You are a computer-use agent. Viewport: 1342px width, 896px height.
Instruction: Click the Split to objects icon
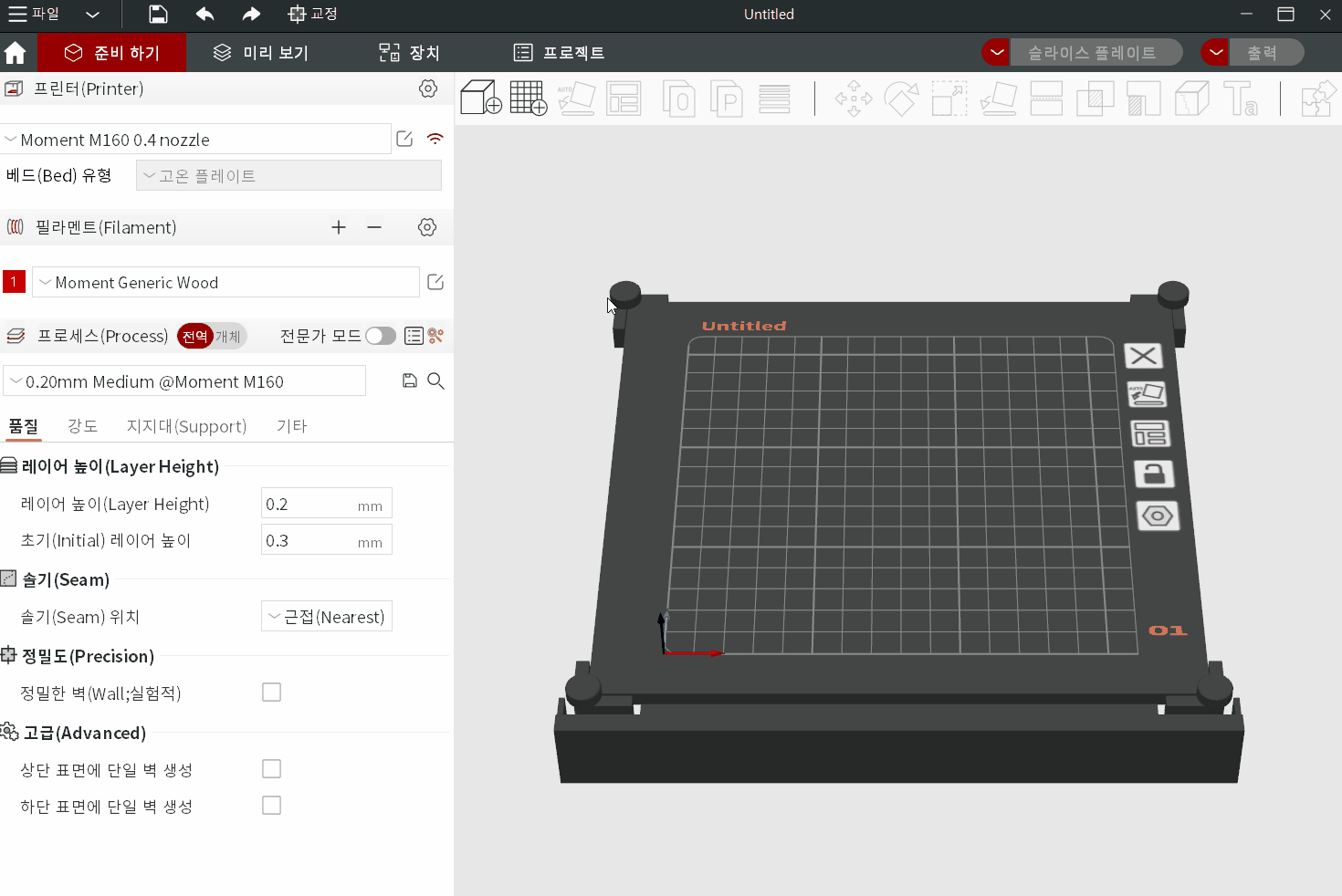coord(678,99)
